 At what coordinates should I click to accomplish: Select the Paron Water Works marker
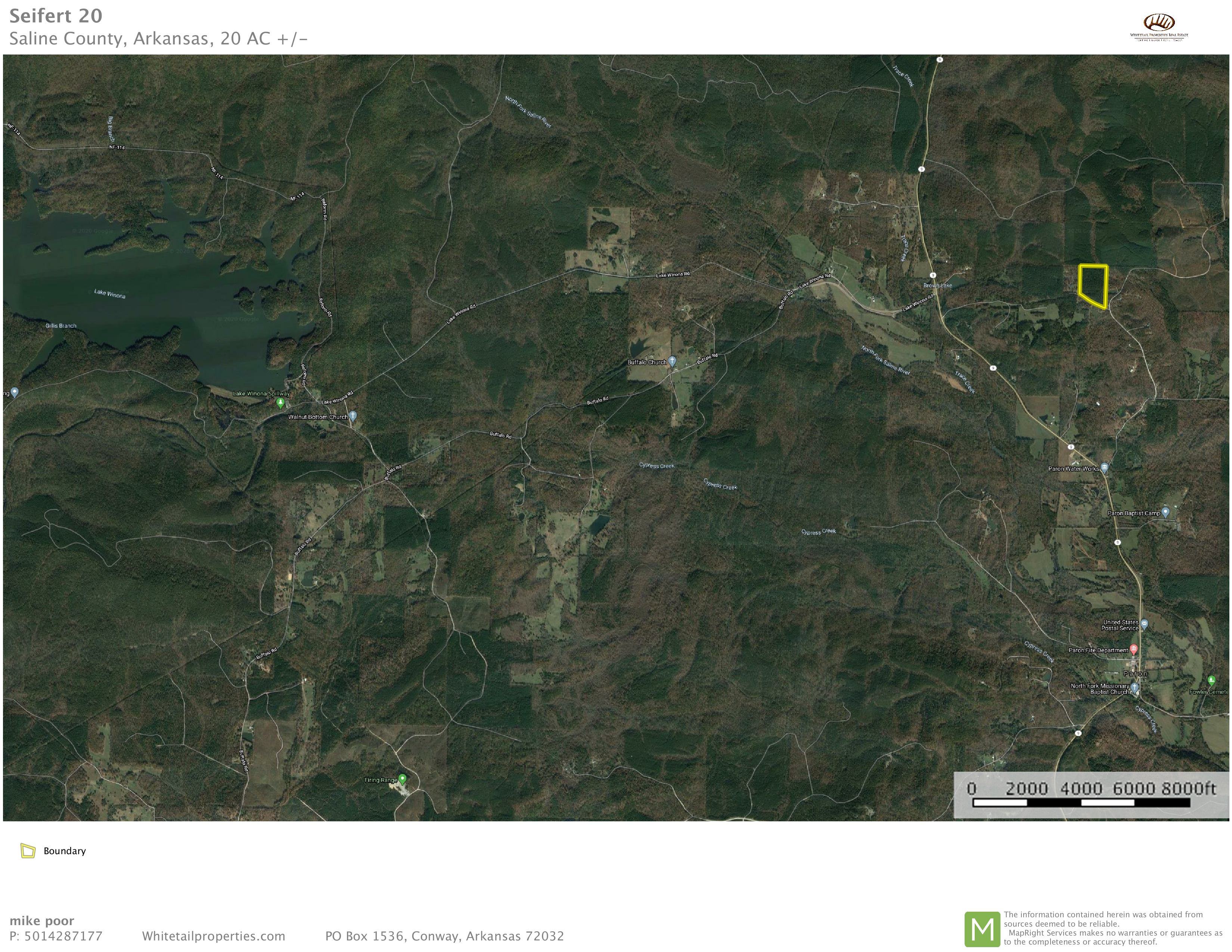1105,467
